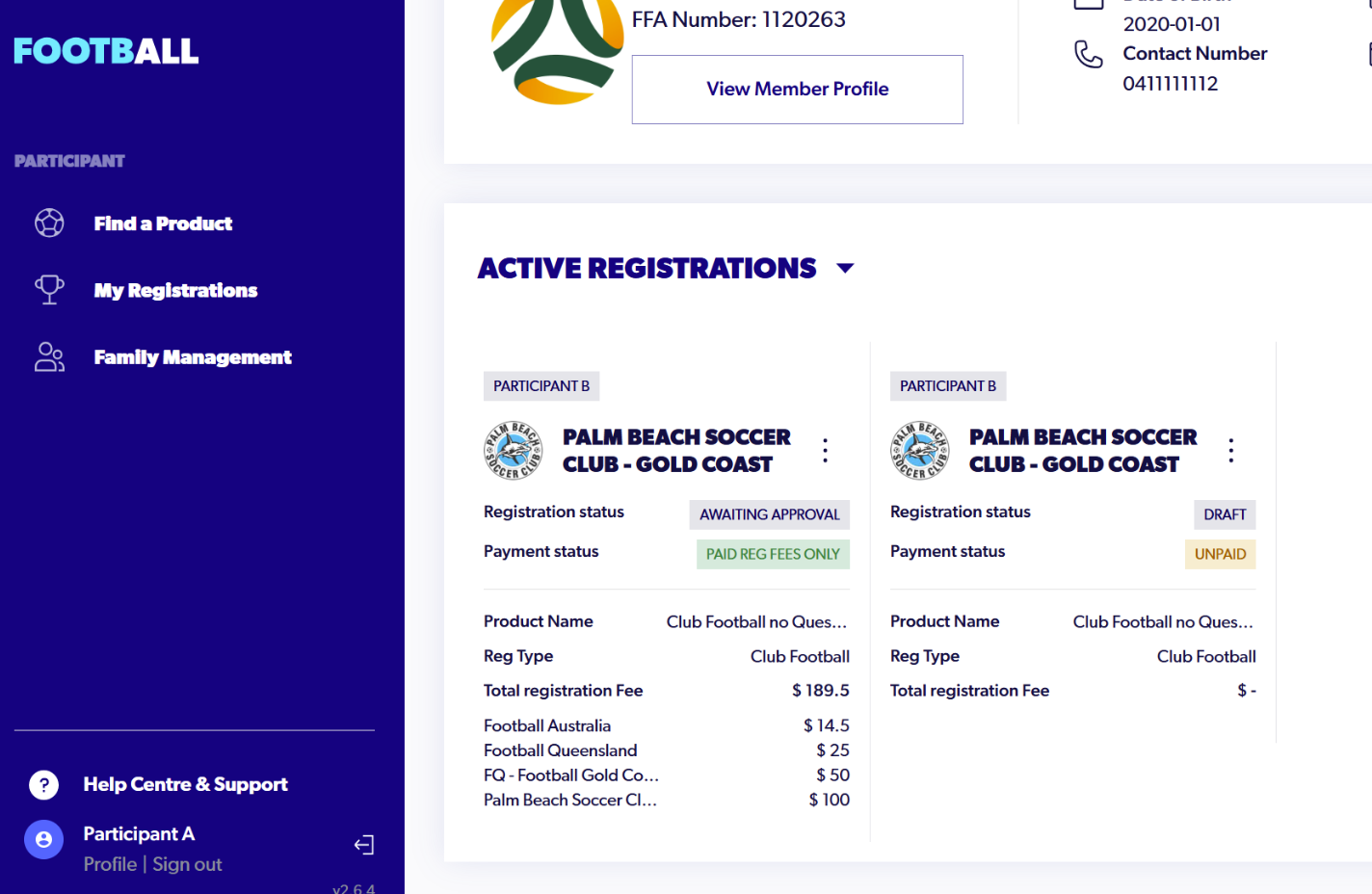The width and height of the screenshot is (1372, 894).
Task: Click the View Member Profile button
Action: 797,89
